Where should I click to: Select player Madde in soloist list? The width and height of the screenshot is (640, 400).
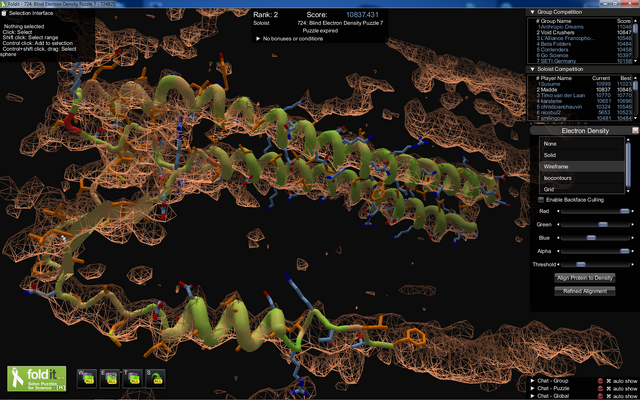click(548, 89)
